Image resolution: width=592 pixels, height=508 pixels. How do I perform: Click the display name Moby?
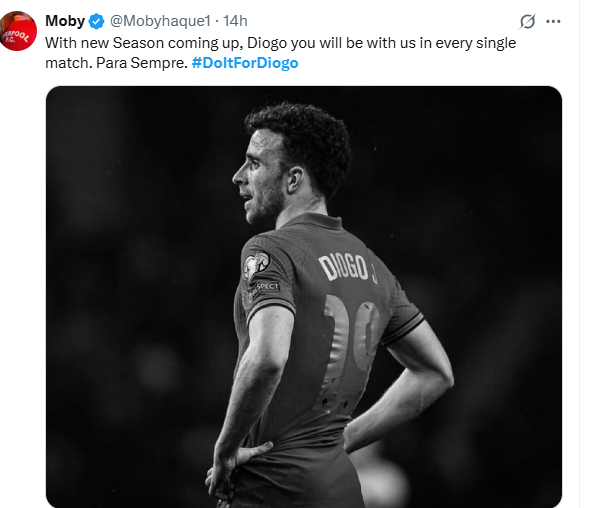point(65,21)
